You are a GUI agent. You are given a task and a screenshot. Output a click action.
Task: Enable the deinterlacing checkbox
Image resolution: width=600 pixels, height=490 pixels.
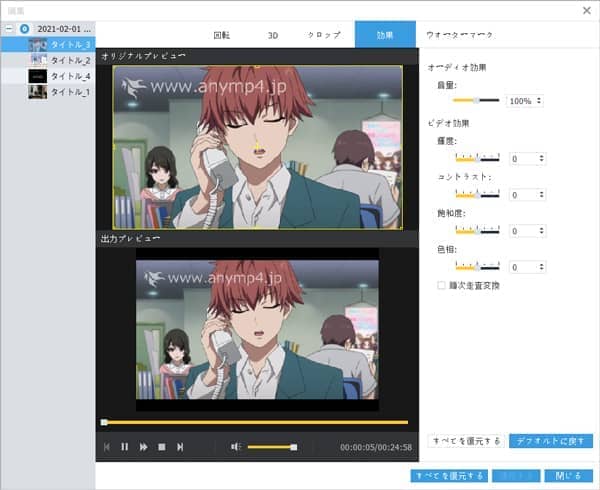pyautogui.click(x=441, y=285)
